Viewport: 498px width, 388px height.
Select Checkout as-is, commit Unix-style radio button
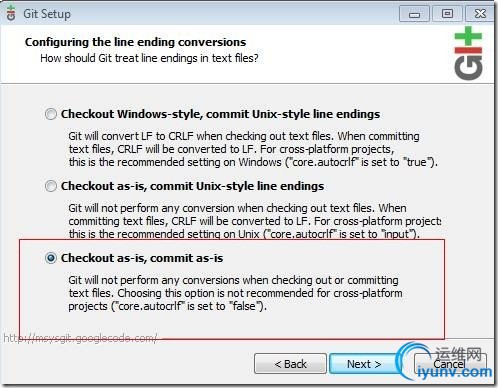[51, 186]
